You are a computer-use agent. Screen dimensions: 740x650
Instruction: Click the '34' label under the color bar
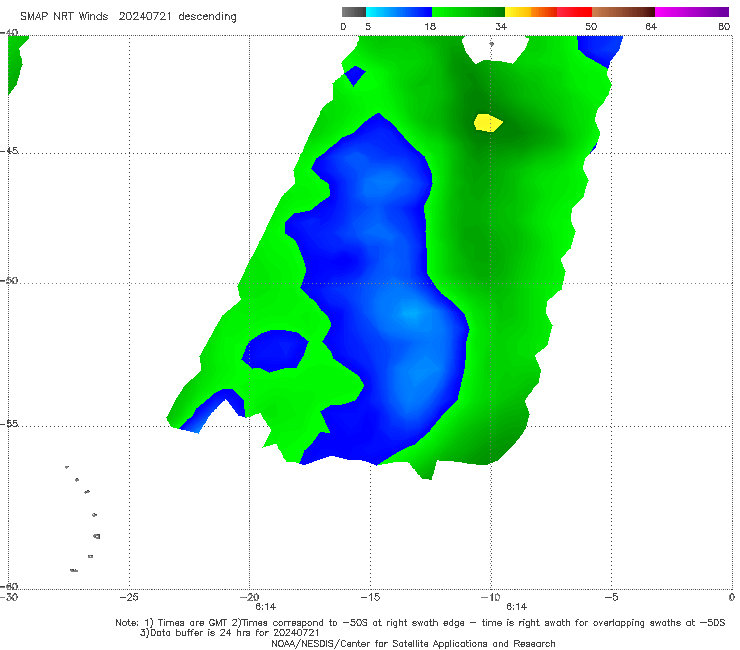pyautogui.click(x=501, y=27)
